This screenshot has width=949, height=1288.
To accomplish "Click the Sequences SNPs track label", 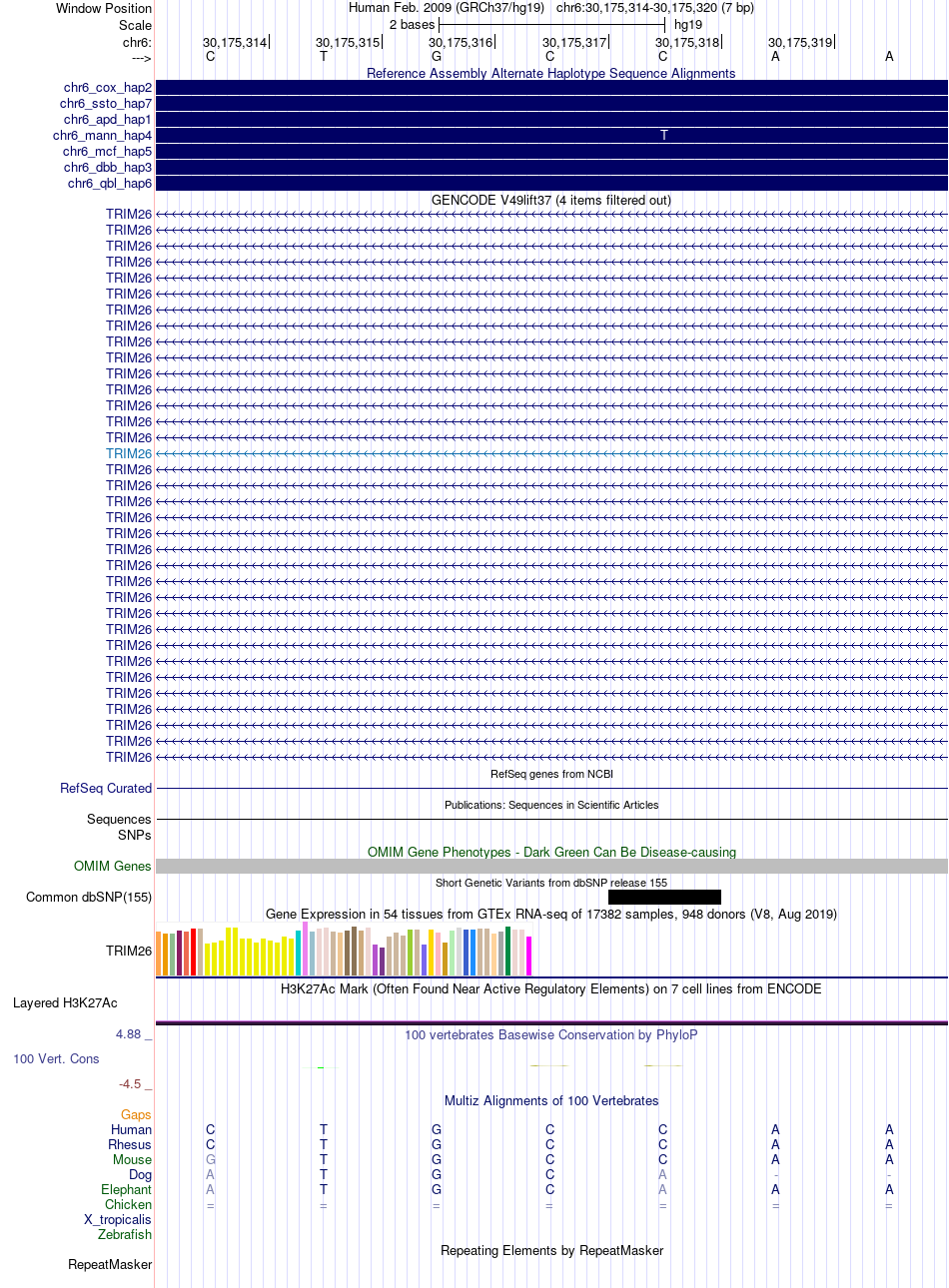I will point(120,827).
